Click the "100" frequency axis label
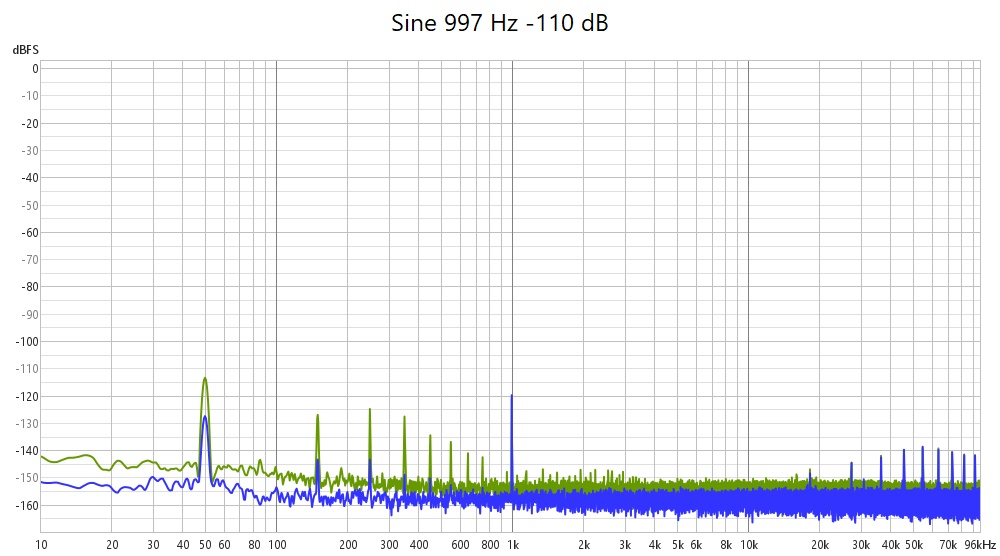Screen dimensions: 1000x556 (x=277, y=545)
